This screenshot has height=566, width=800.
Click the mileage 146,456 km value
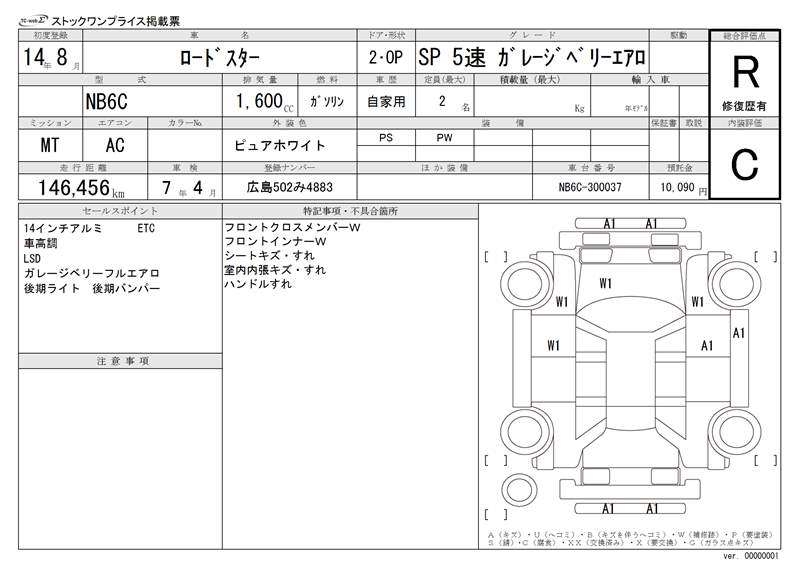(82, 188)
